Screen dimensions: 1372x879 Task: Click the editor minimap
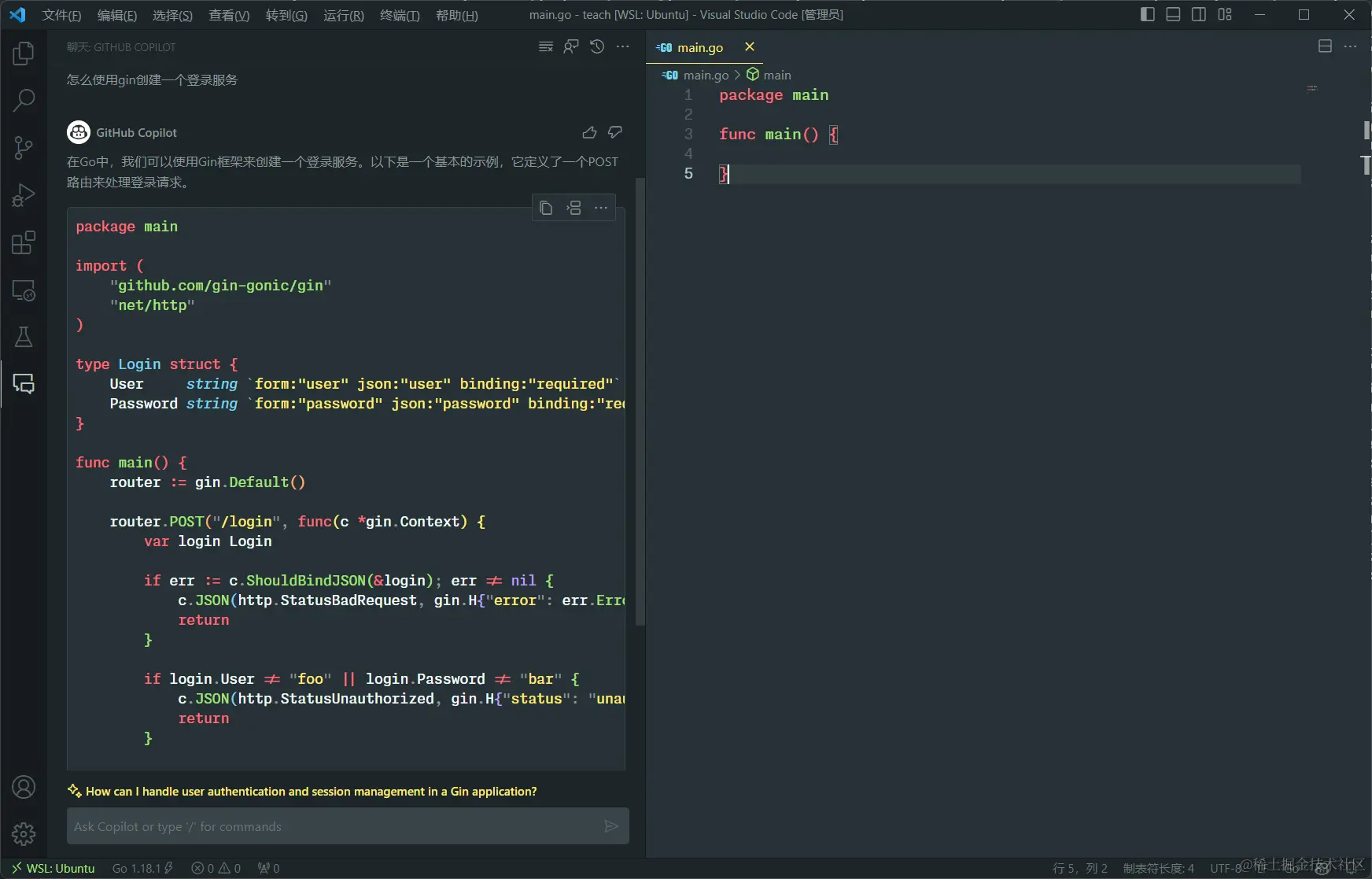point(1312,88)
